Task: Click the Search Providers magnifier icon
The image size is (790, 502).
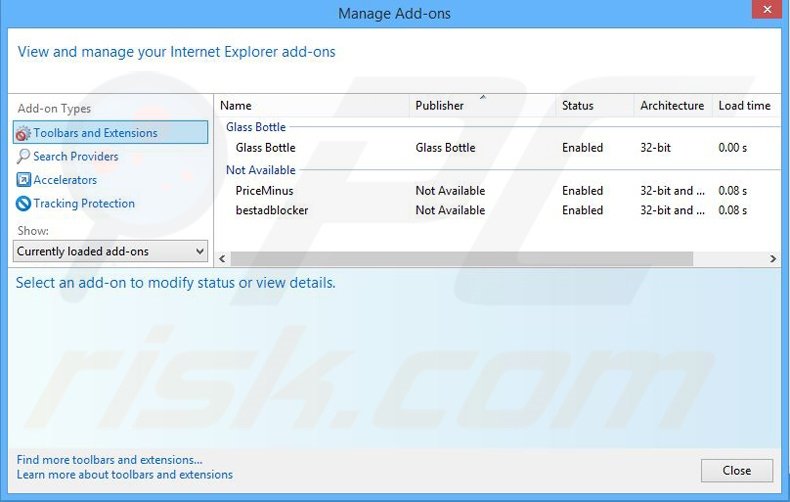Action: tap(24, 157)
